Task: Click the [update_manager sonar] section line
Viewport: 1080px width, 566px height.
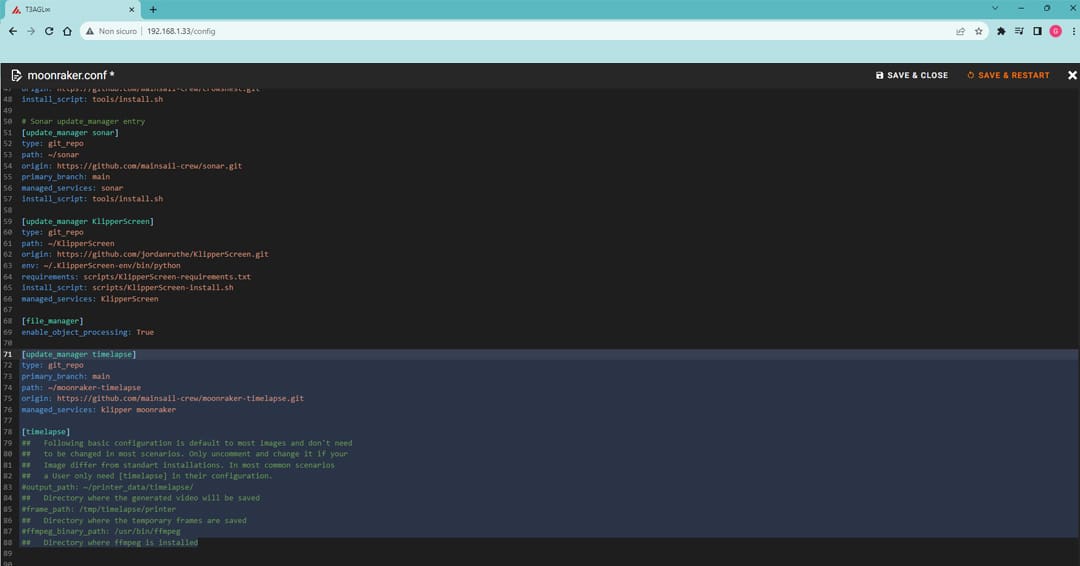Action: tap(70, 132)
